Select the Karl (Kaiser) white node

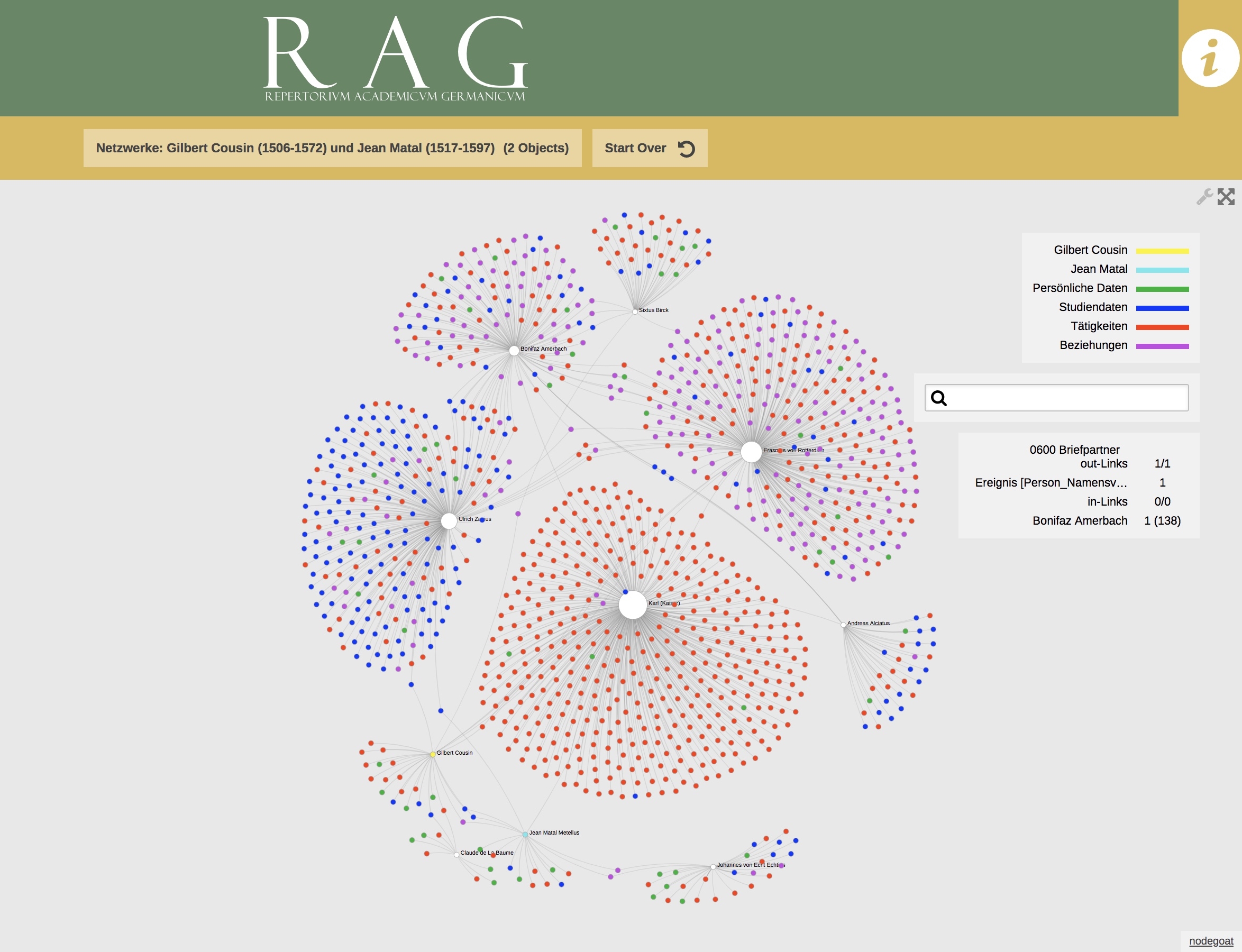point(632,605)
